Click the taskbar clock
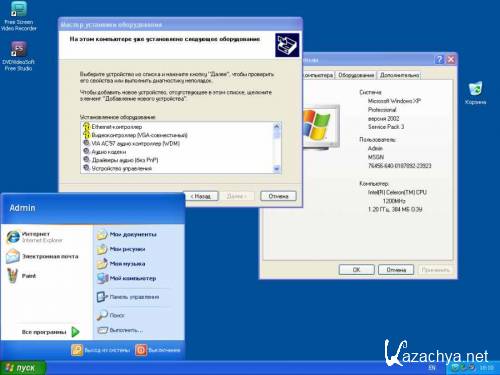The height and width of the screenshot is (375, 500). [487, 368]
